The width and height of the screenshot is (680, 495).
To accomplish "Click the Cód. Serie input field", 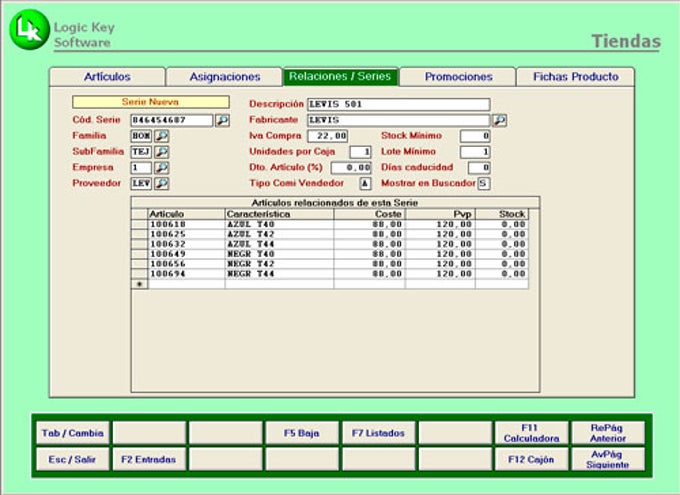I will click(x=172, y=120).
